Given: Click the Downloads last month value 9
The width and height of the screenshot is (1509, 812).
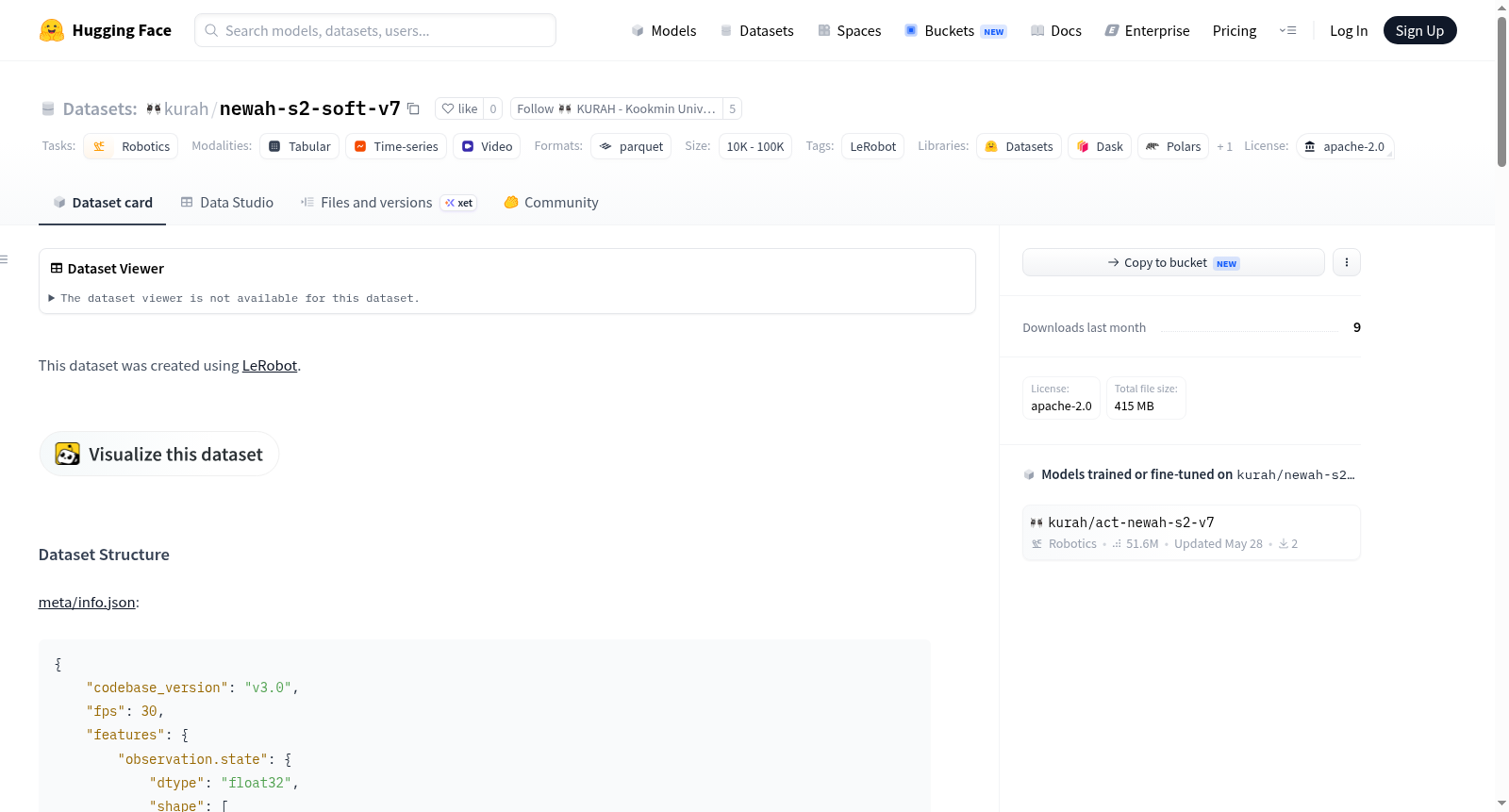Looking at the screenshot, I should coord(1357,327).
